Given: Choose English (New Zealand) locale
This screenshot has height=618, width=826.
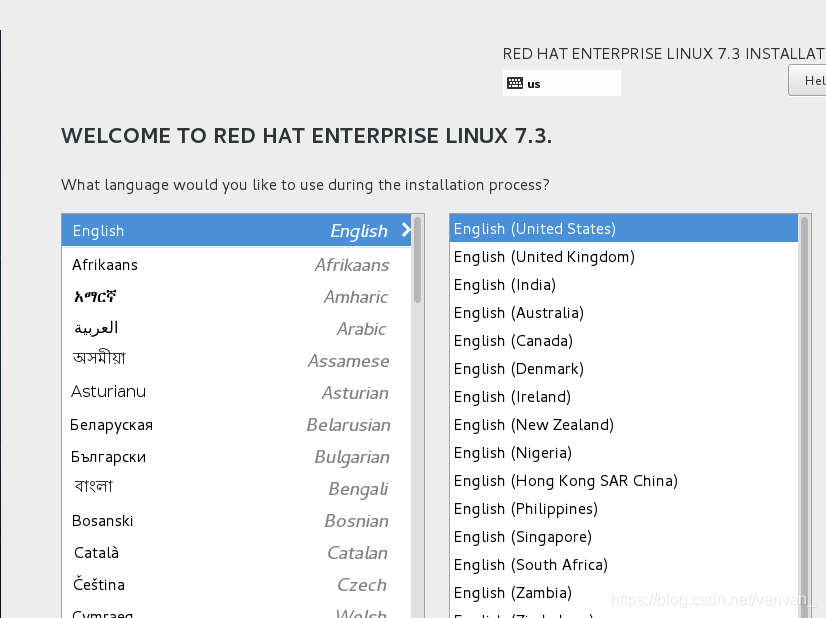Looking at the screenshot, I should 624,425.
